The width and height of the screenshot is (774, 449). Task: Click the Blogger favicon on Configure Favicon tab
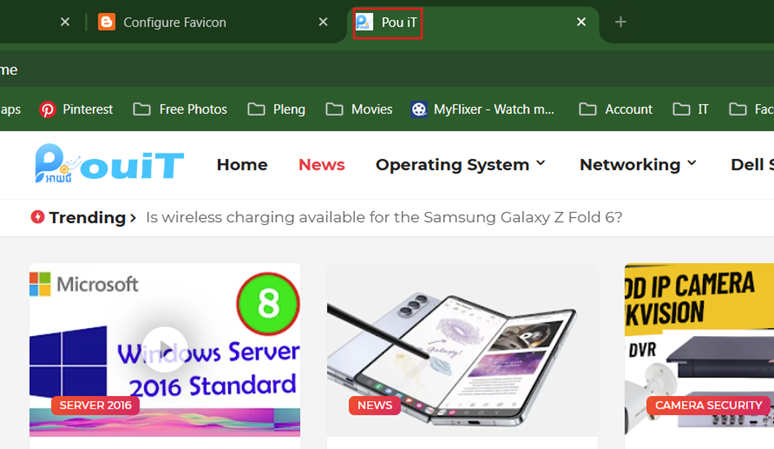[107, 22]
